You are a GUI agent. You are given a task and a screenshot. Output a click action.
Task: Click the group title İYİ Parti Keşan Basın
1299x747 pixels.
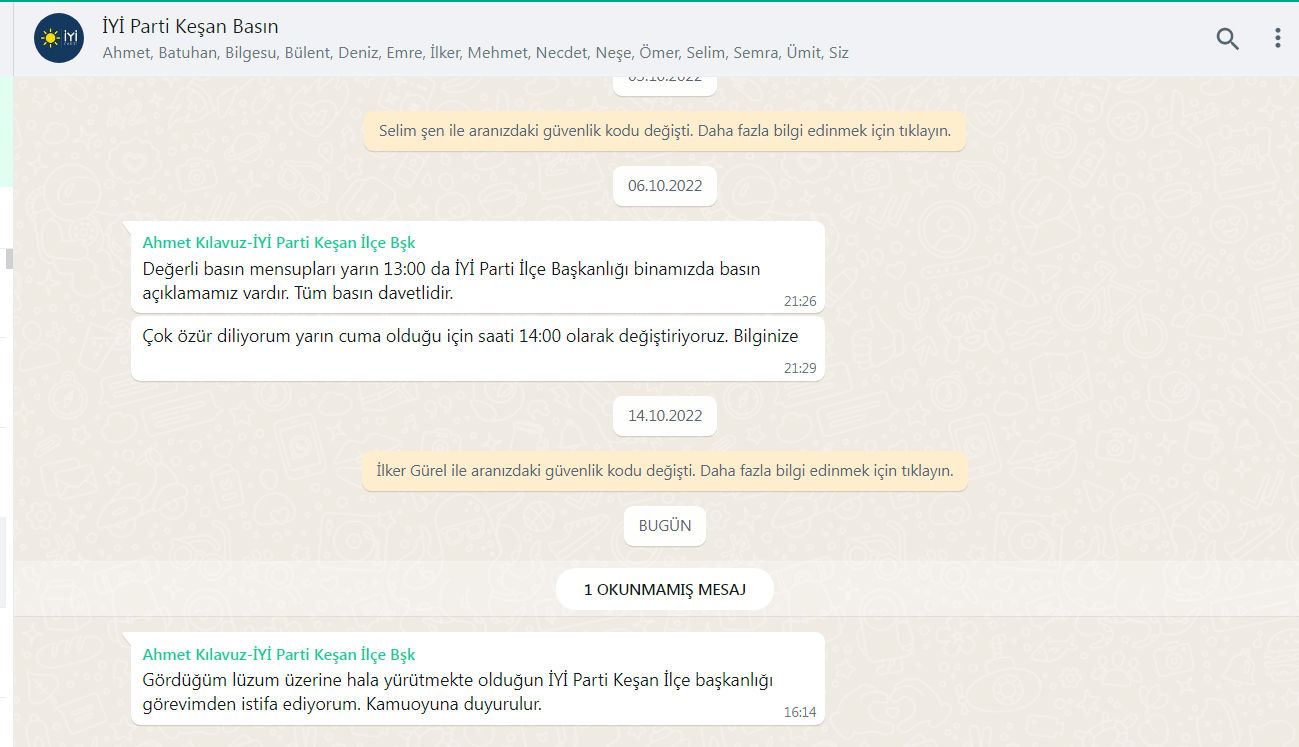[190, 27]
